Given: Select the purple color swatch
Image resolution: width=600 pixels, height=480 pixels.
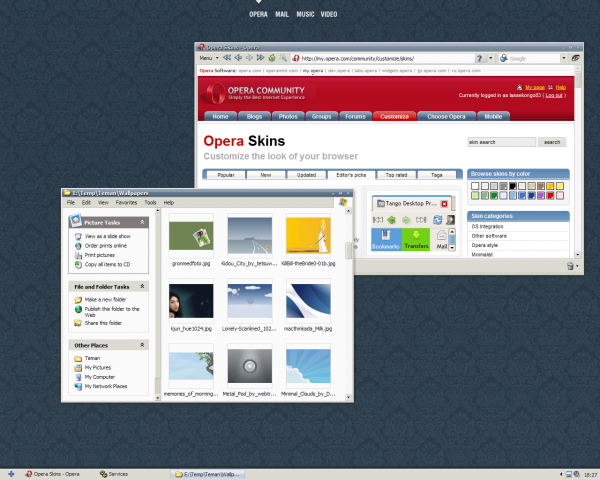Looking at the screenshot, I should (541, 196).
